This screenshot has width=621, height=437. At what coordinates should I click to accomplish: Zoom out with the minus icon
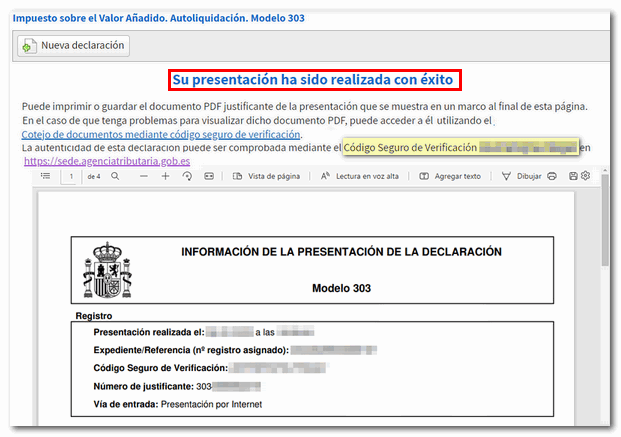click(x=144, y=176)
